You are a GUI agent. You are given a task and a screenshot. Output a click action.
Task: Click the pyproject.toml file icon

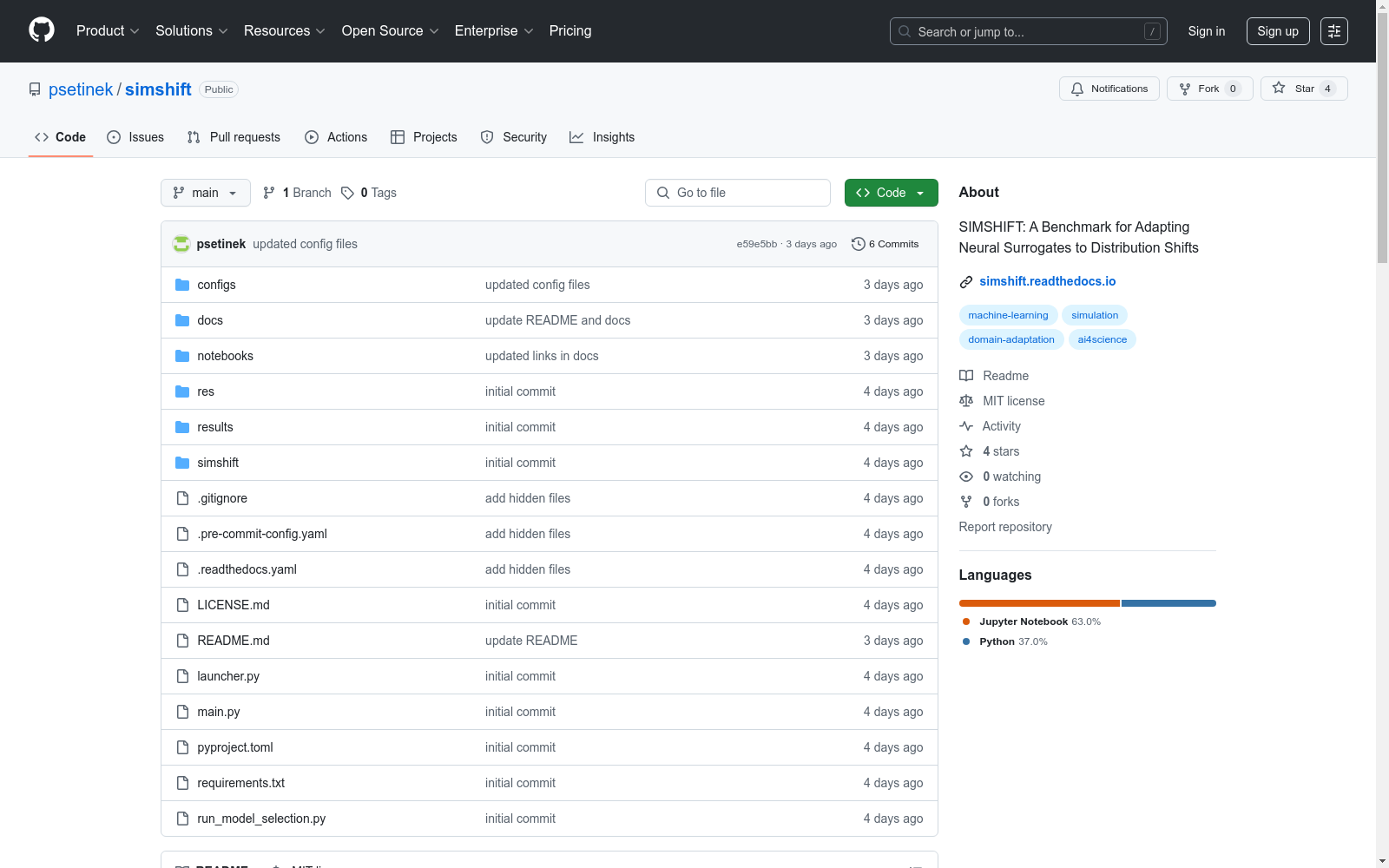(182, 747)
